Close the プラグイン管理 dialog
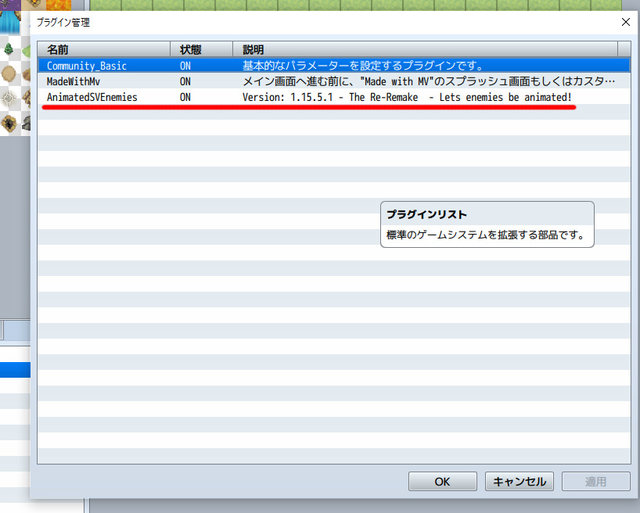 [626, 22]
